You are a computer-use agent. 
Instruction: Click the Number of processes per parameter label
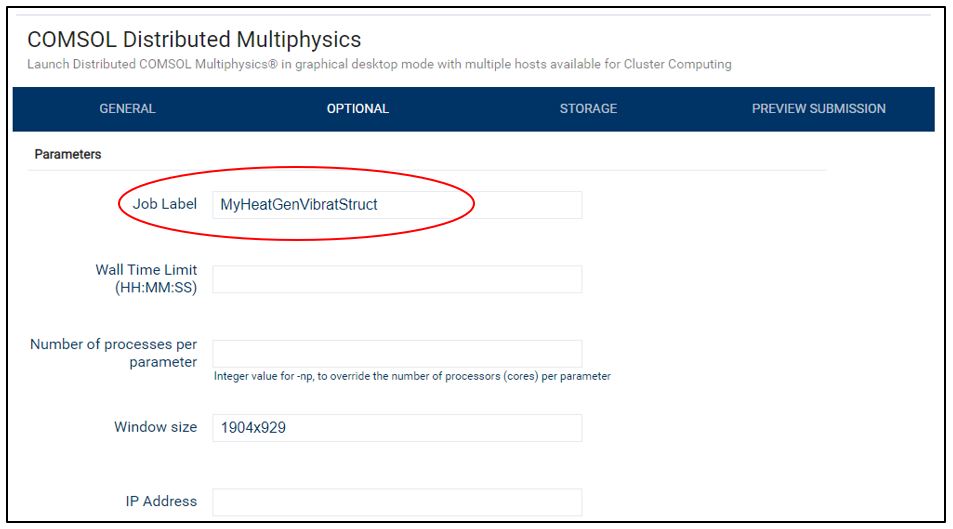114,353
